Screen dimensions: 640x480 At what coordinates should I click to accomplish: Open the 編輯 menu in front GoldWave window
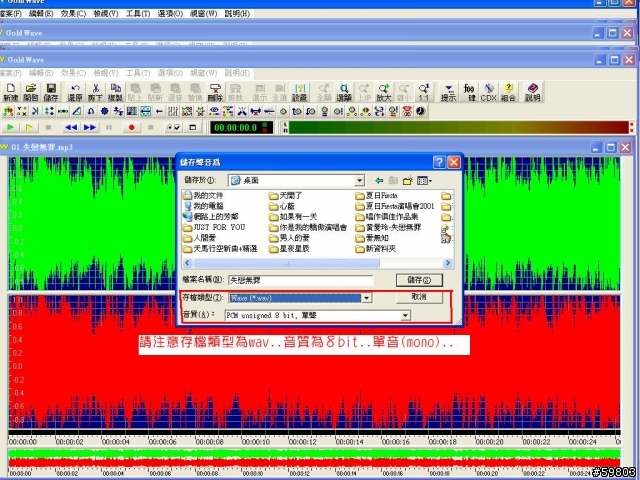click(x=41, y=73)
